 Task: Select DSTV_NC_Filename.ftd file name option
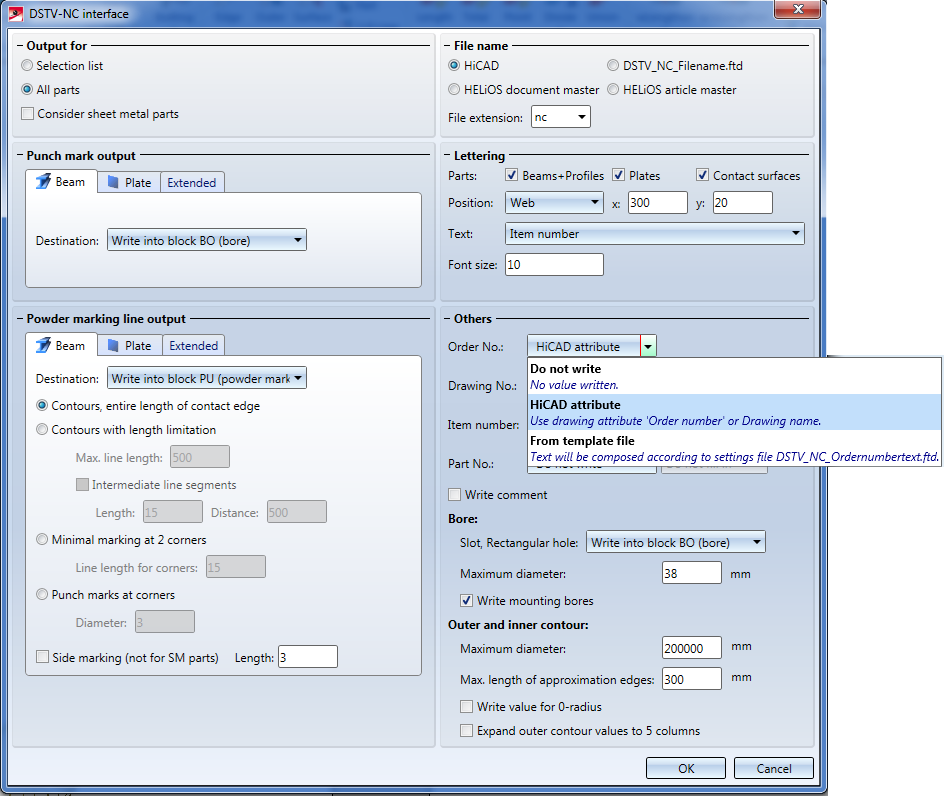coord(613,65)
